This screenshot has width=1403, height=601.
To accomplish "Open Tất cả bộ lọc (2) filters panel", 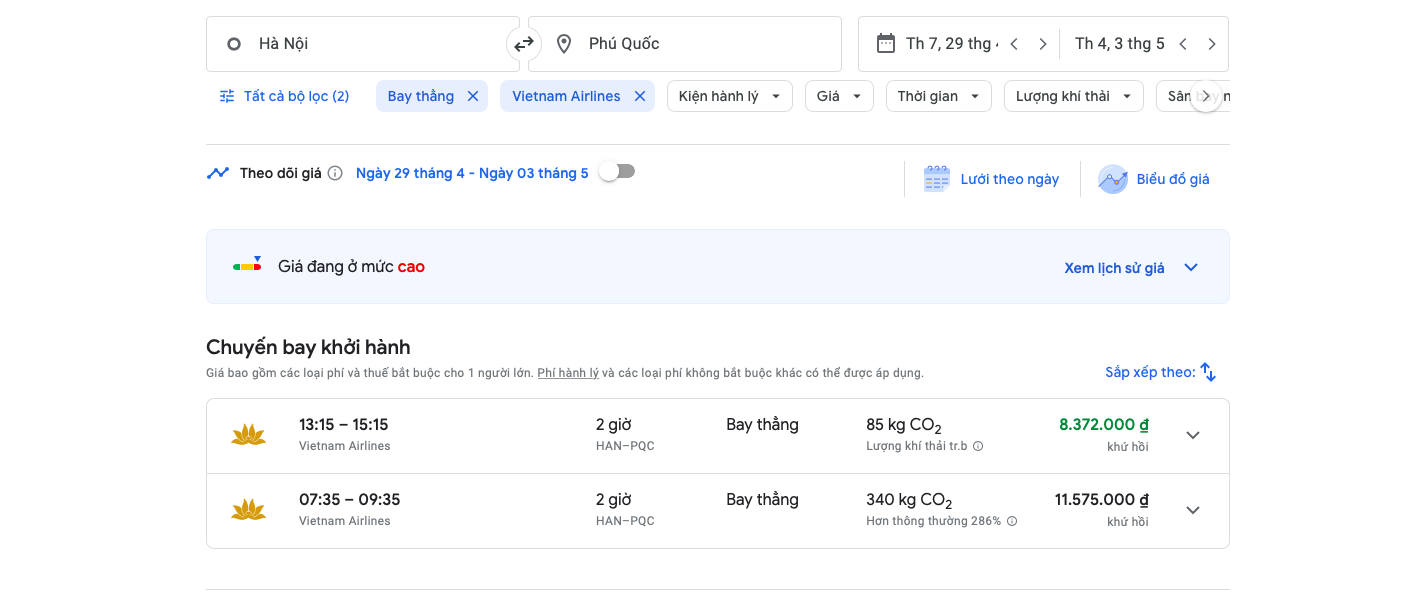I will 284,95.
